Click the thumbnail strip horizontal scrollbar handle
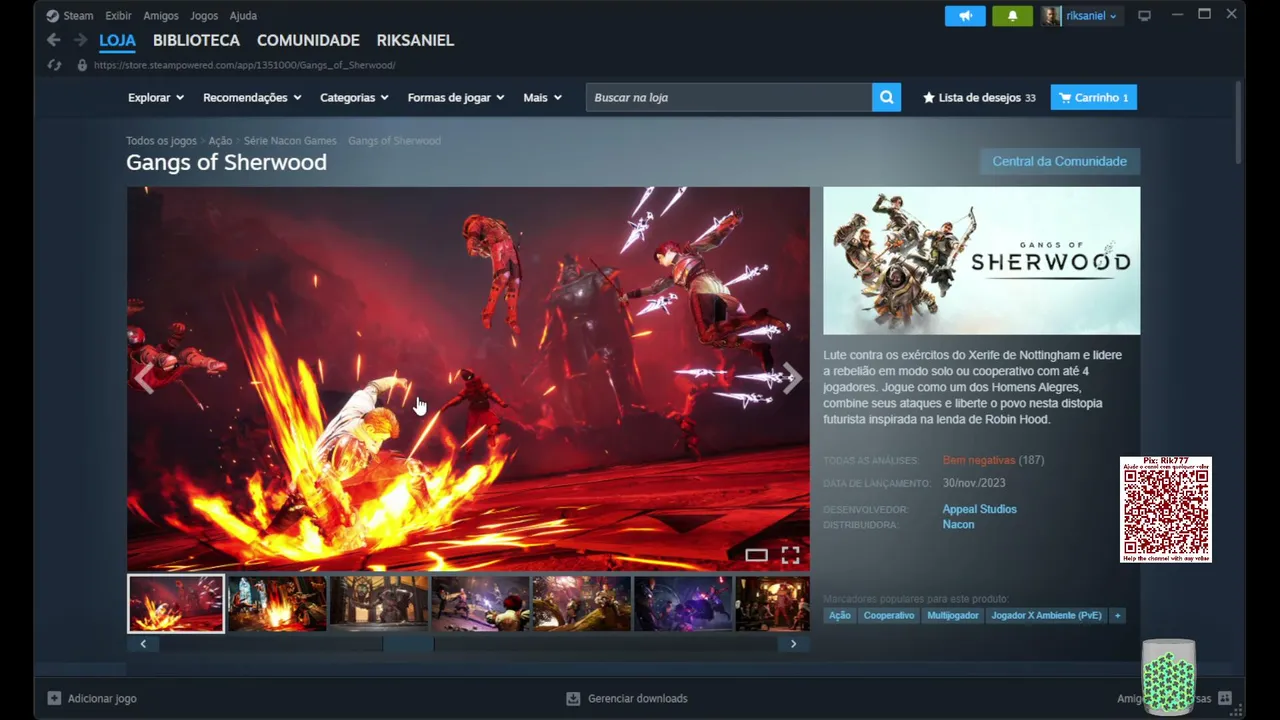Image resolution: width=1280 pixels, height=720 pixels. click(x=408, y=644)
